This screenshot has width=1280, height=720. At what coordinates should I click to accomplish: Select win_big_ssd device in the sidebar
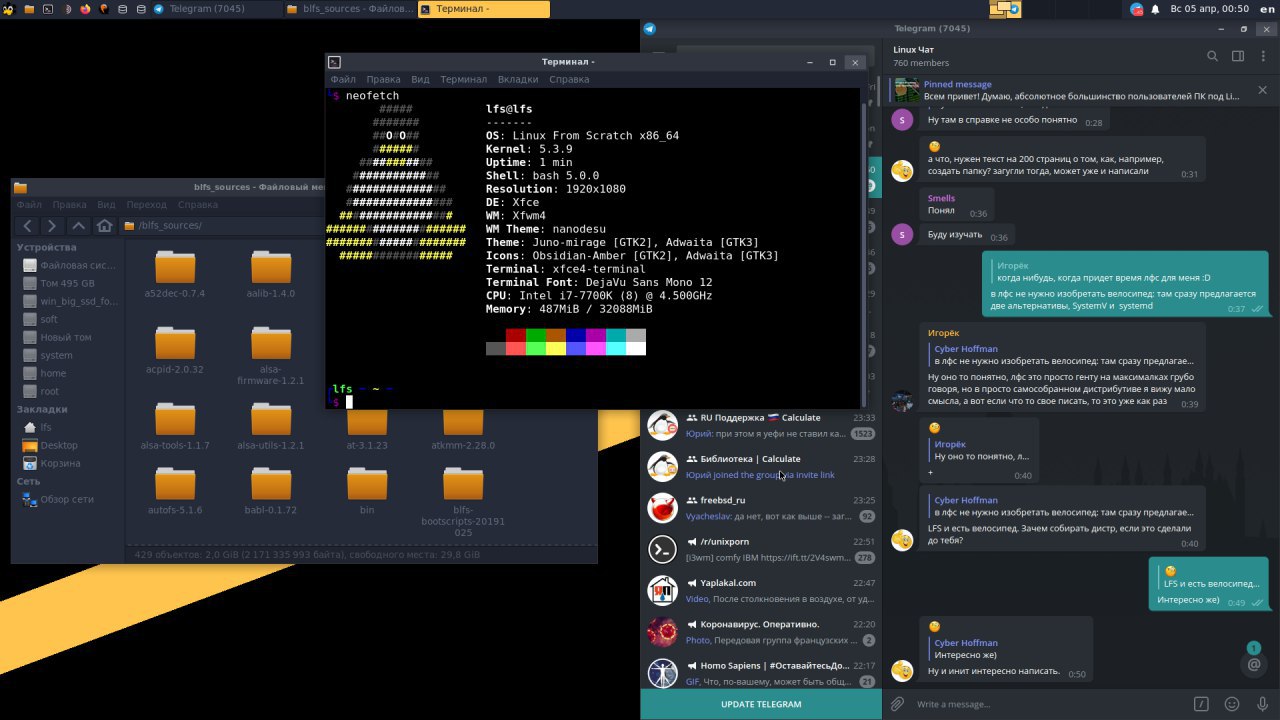click(70, 301)
